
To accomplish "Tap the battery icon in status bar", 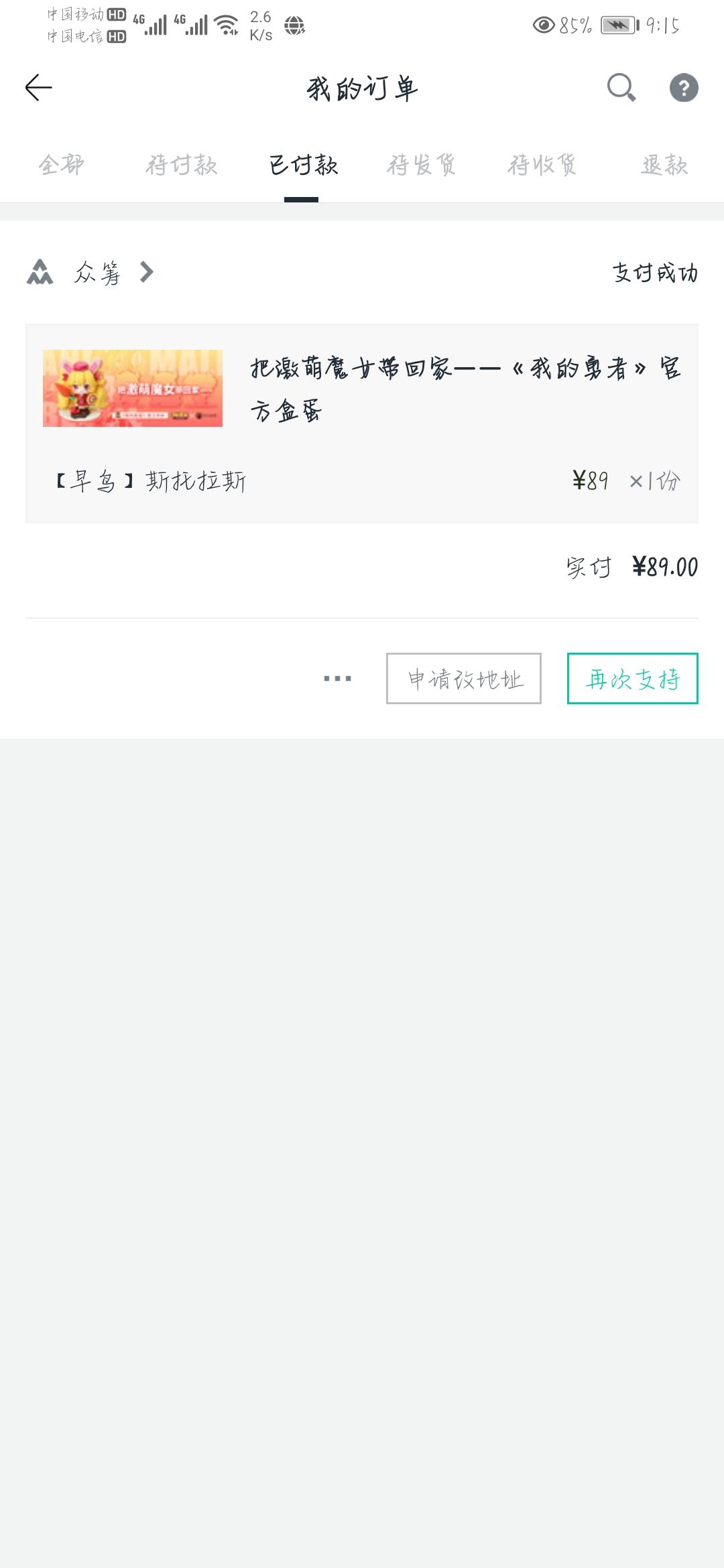I will (x=620, y=25).
